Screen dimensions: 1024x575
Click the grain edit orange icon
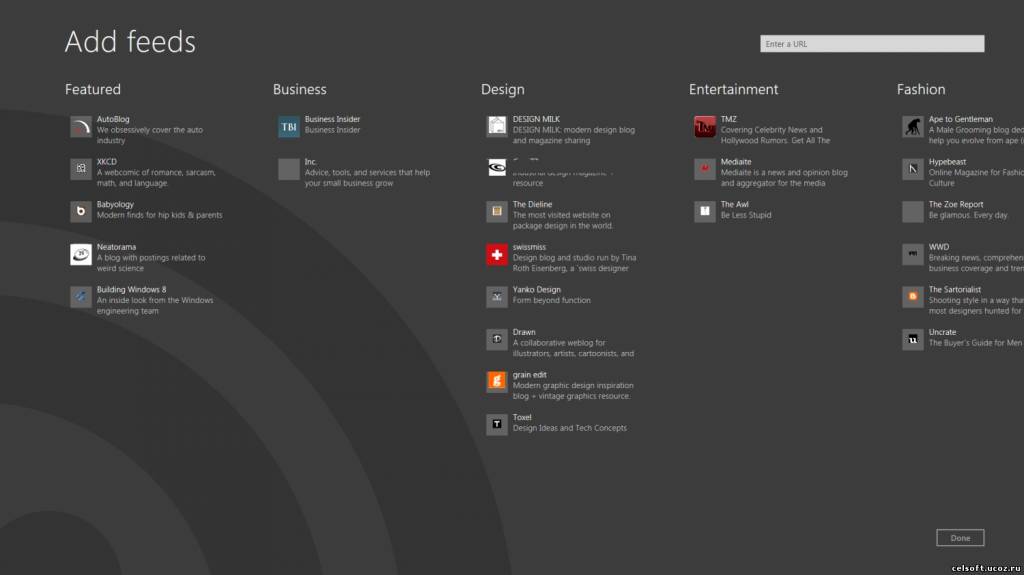coord(497,382)
